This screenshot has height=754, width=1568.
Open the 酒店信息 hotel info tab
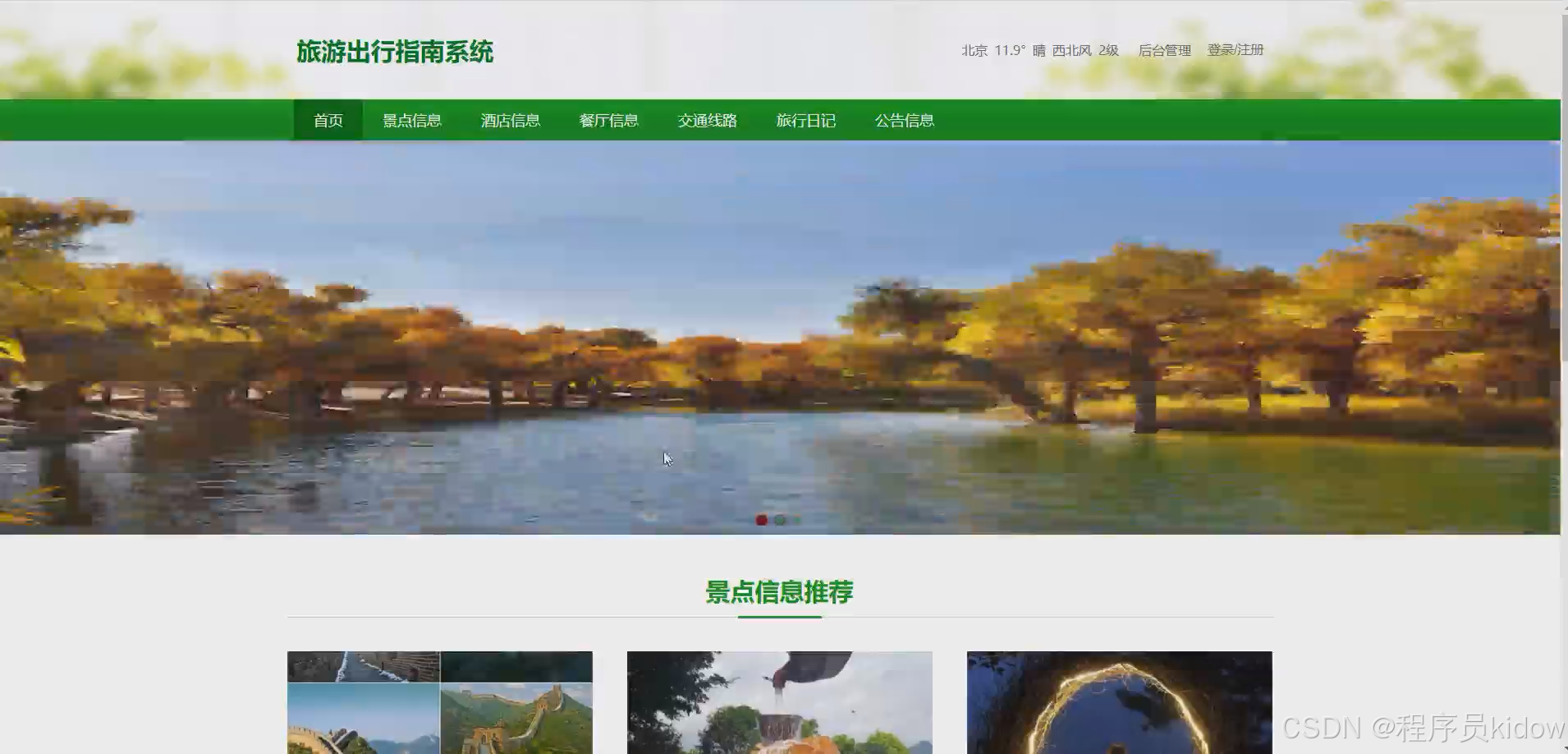click(x=511, y=120)
